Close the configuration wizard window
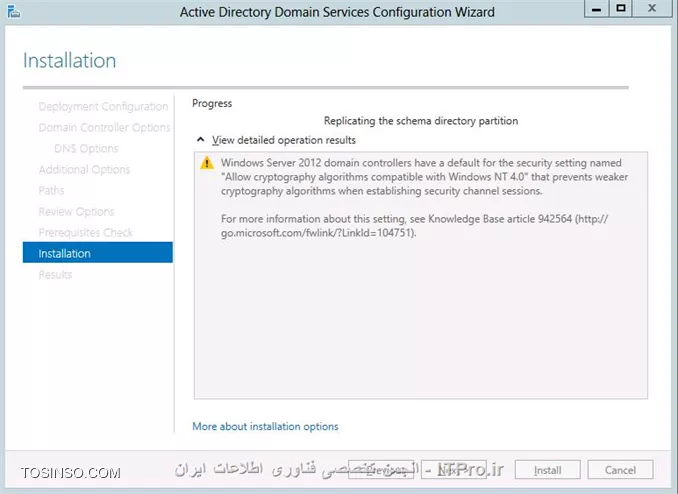The height and width of the screenshot is (494, 678). coord(652,9)
